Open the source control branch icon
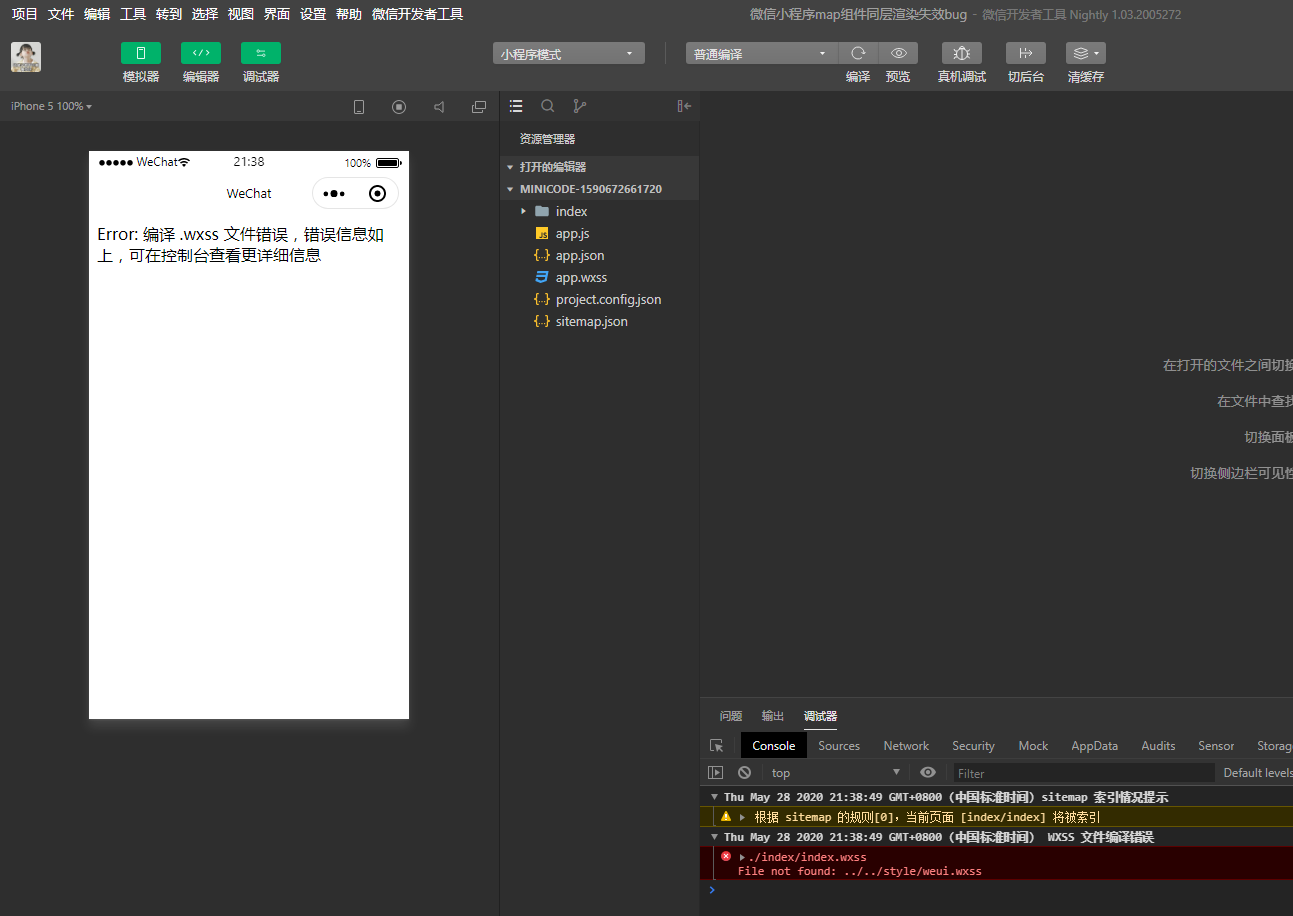The height and width of the screenshot is (916, 1293). [580, 106]
